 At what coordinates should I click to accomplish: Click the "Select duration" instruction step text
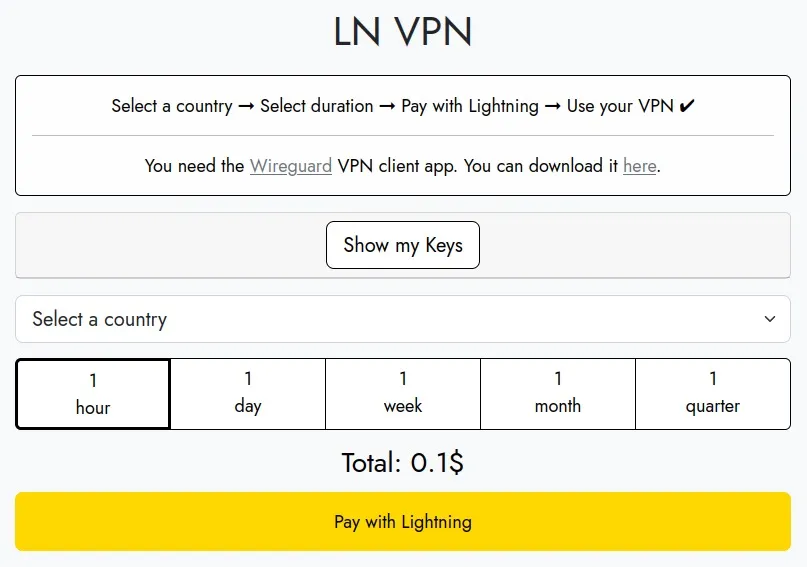tap(316, 106)
